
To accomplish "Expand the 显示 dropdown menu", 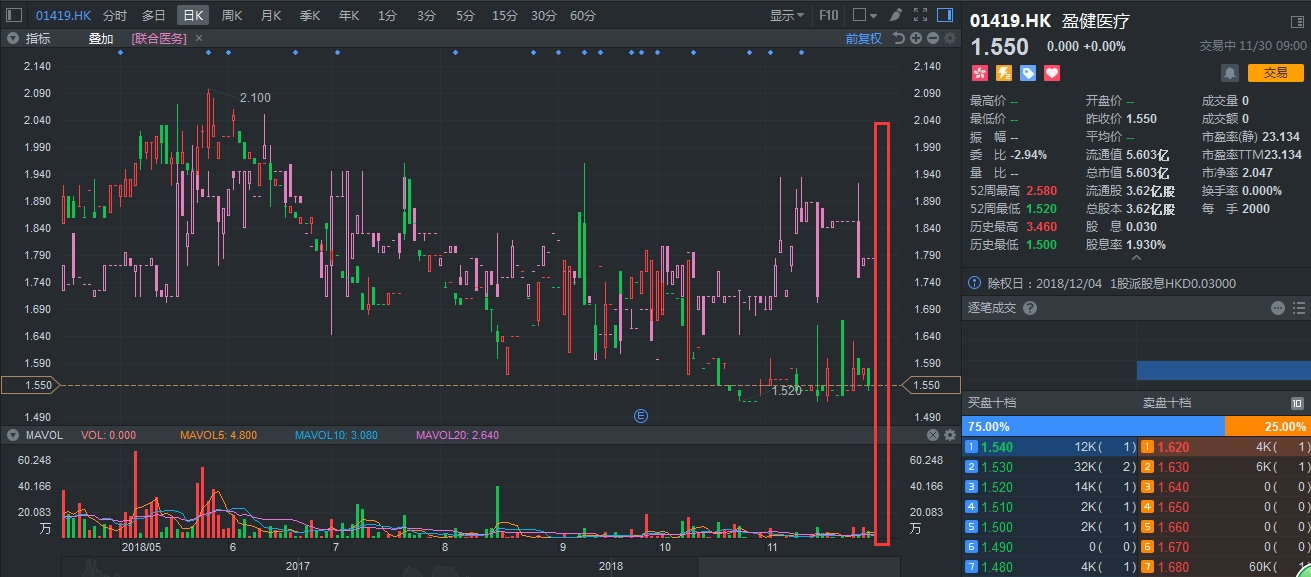I will click(787, 16).
